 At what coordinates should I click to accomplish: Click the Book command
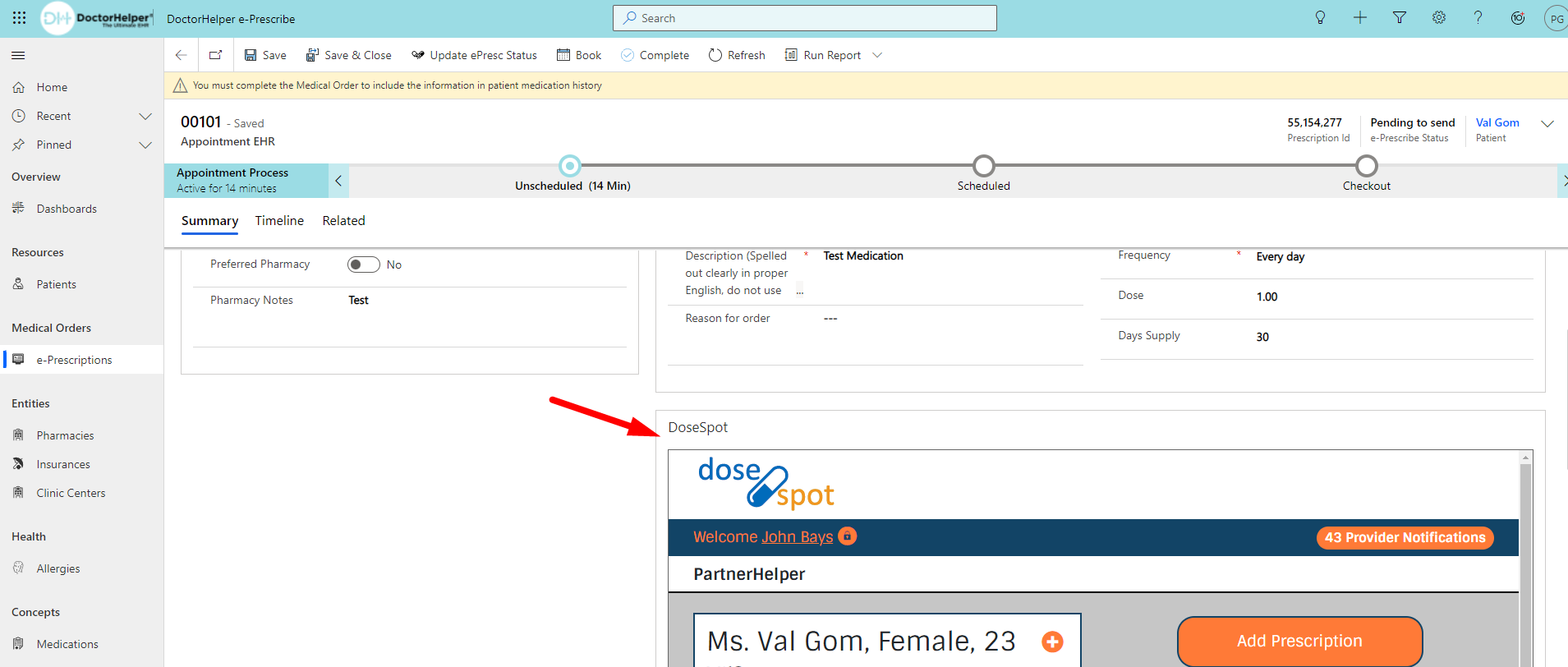click(579, 55)
